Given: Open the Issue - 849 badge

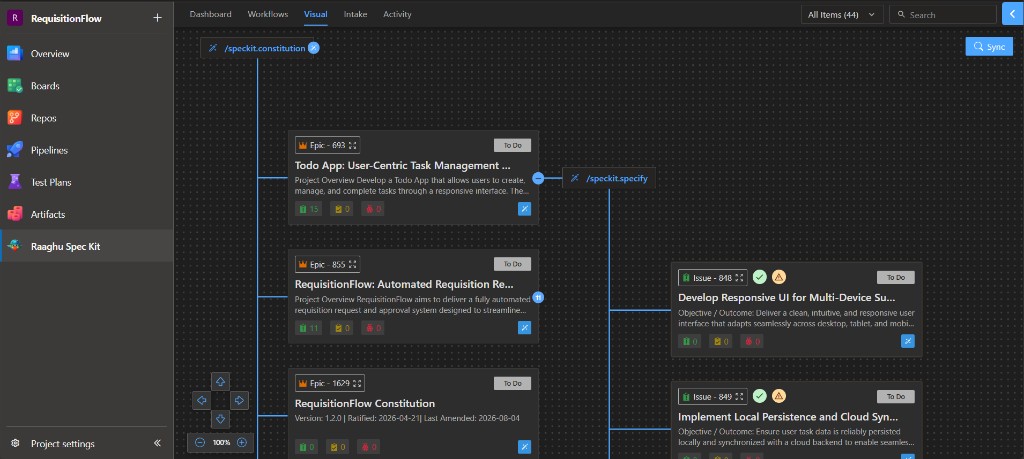Looking at the screenshot, I should click(712, 396).
